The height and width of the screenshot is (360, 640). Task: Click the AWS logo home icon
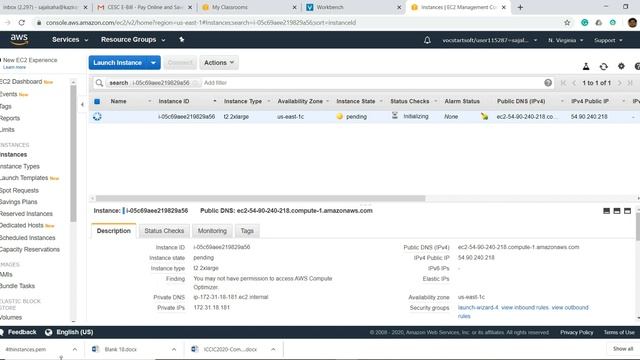(x=19, y=40)
